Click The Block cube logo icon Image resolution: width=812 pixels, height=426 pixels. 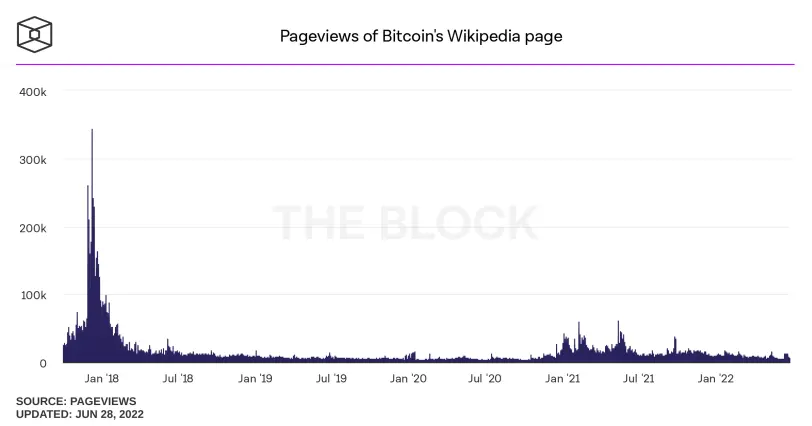[x=35, y=35]
